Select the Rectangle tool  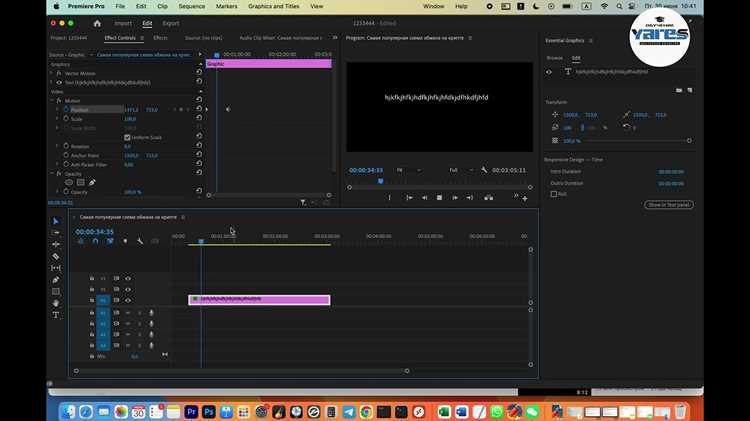pyautogui.click(x=55, y=291)
